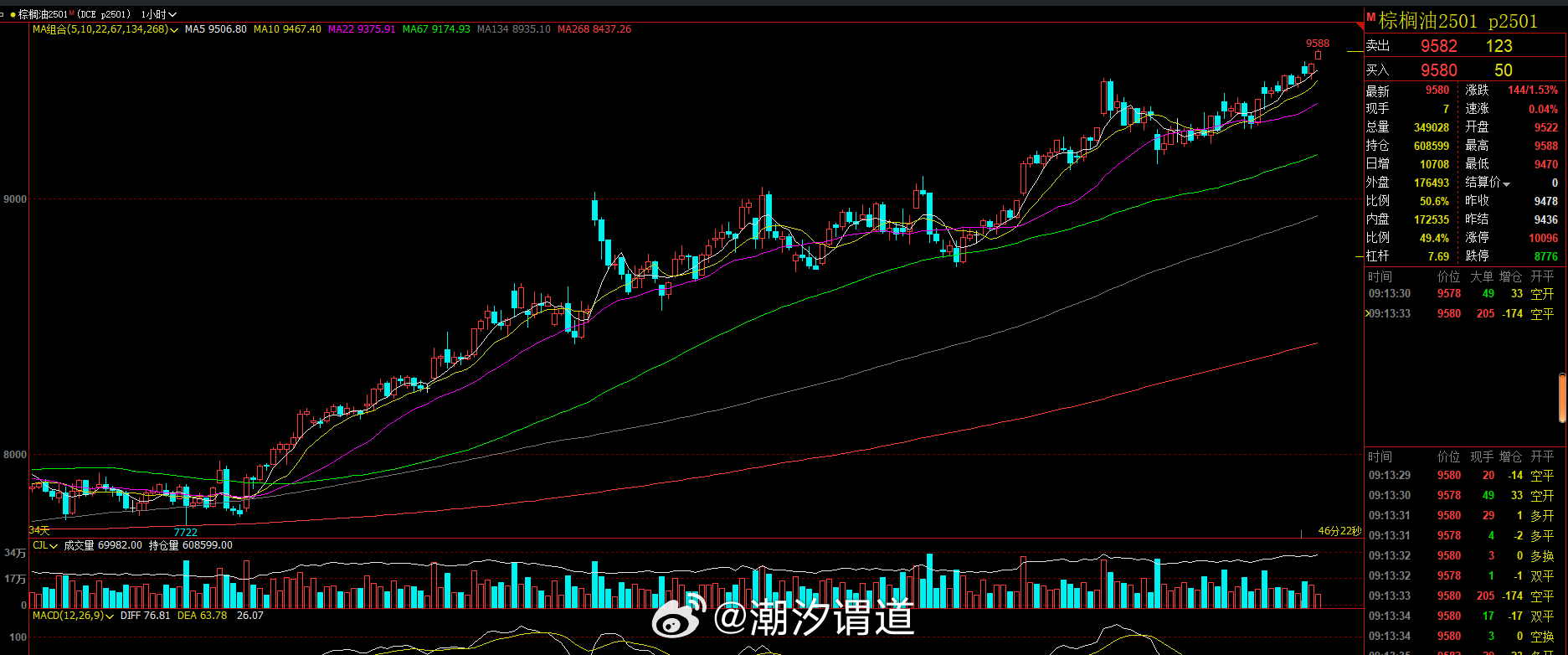Screen dimensions: 1568x655
Task: Click the 现手 column header in trade list
Action: [1482, 456]
